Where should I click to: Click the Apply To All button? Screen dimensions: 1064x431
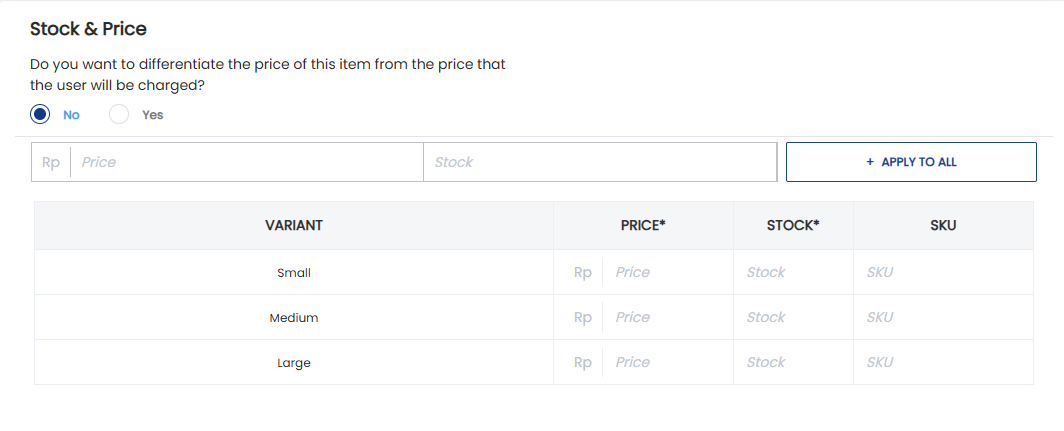[x=911, y=162]
